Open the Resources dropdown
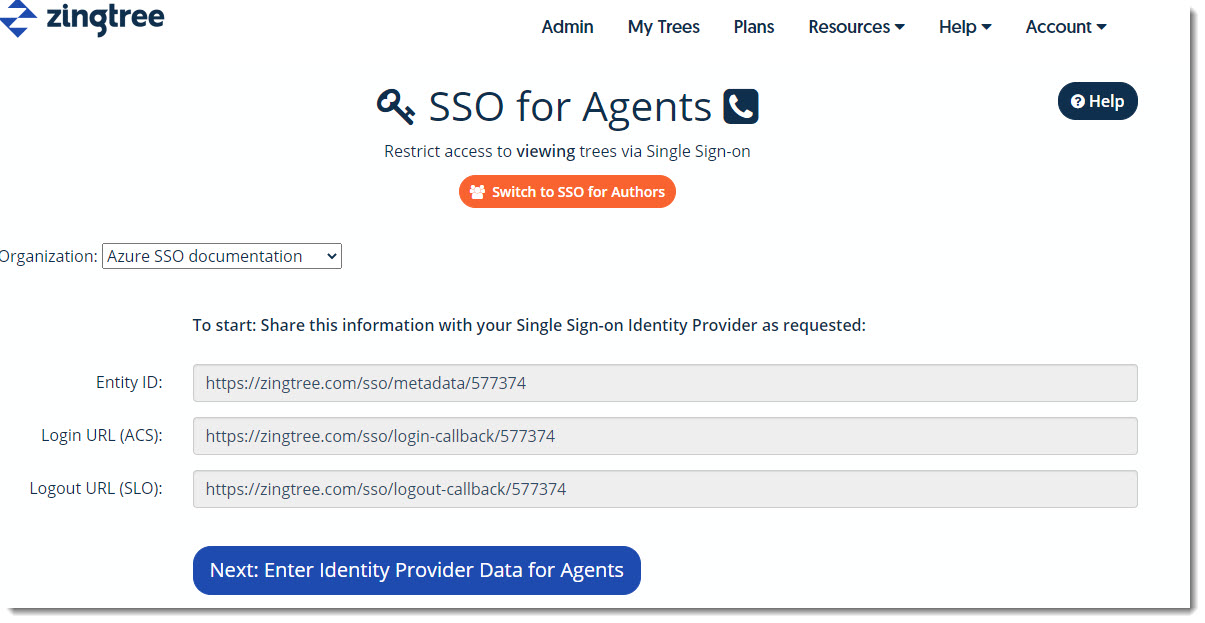This screenshot has width=1205, height=623. (856, 27)
